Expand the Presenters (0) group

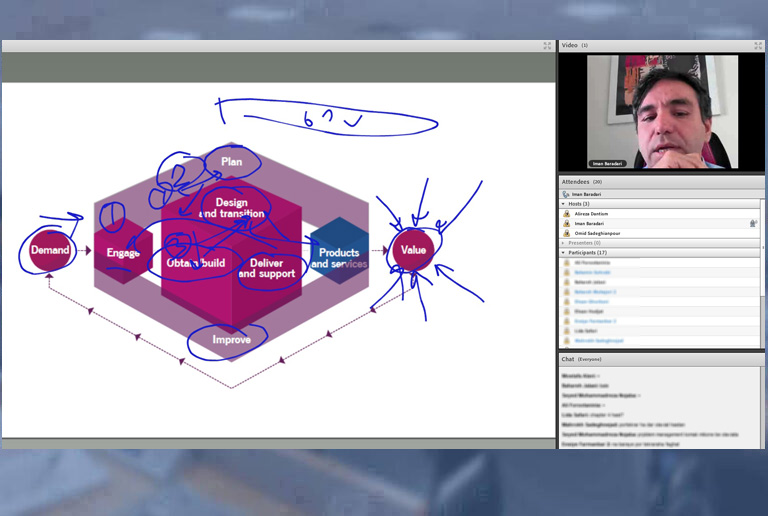tap(563, 243)
